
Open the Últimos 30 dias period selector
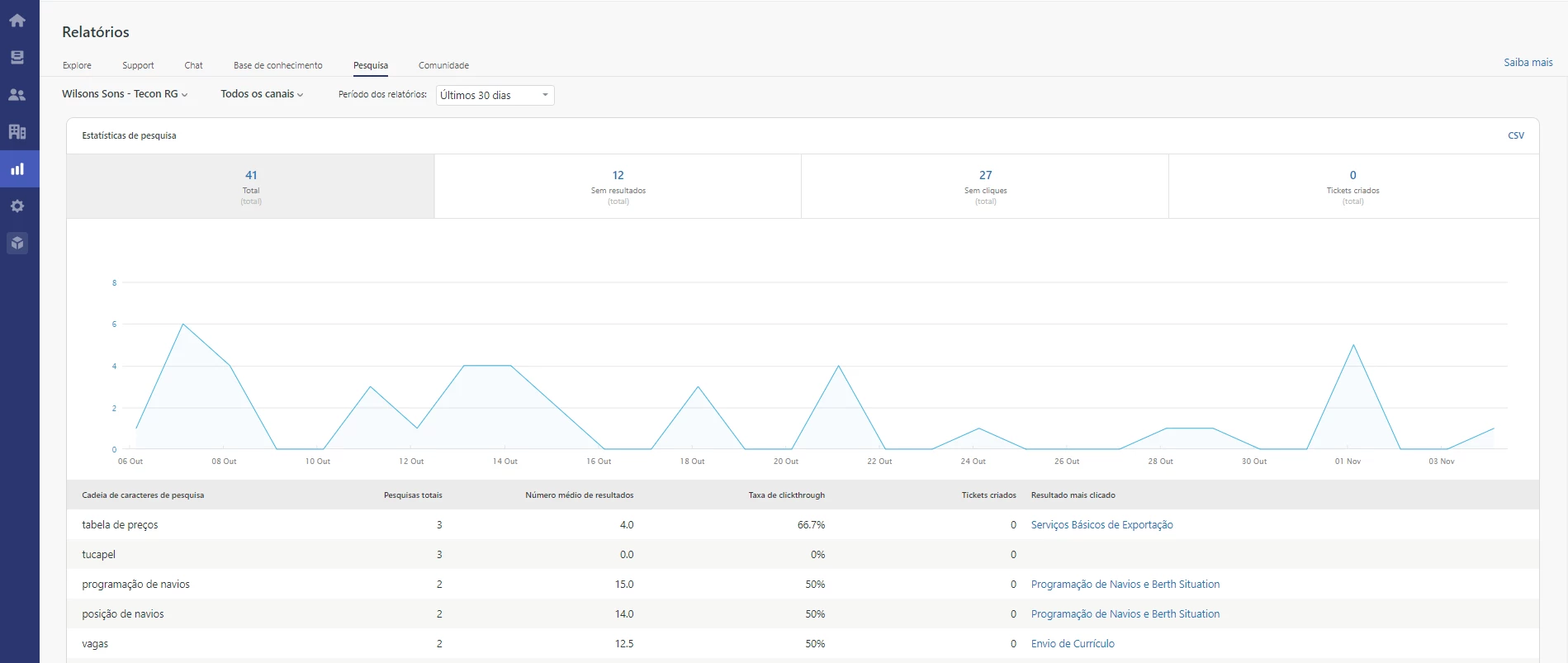495,95
